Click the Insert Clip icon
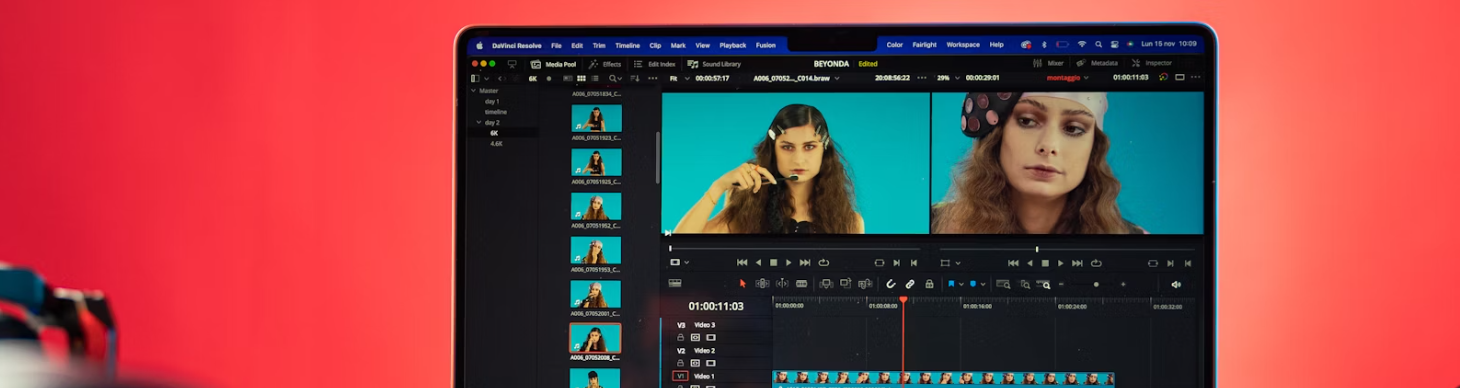1460x388 pixels. point(827,284)
